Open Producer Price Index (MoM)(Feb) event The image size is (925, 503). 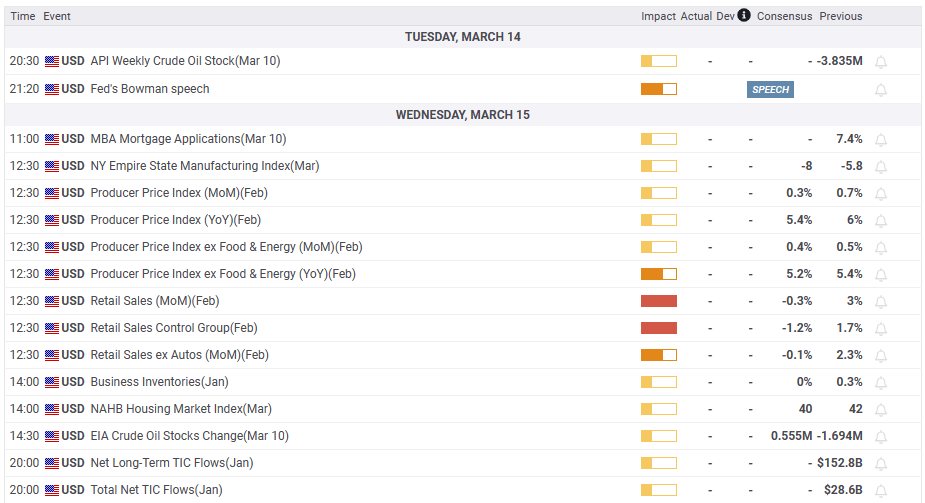[179, 193]
